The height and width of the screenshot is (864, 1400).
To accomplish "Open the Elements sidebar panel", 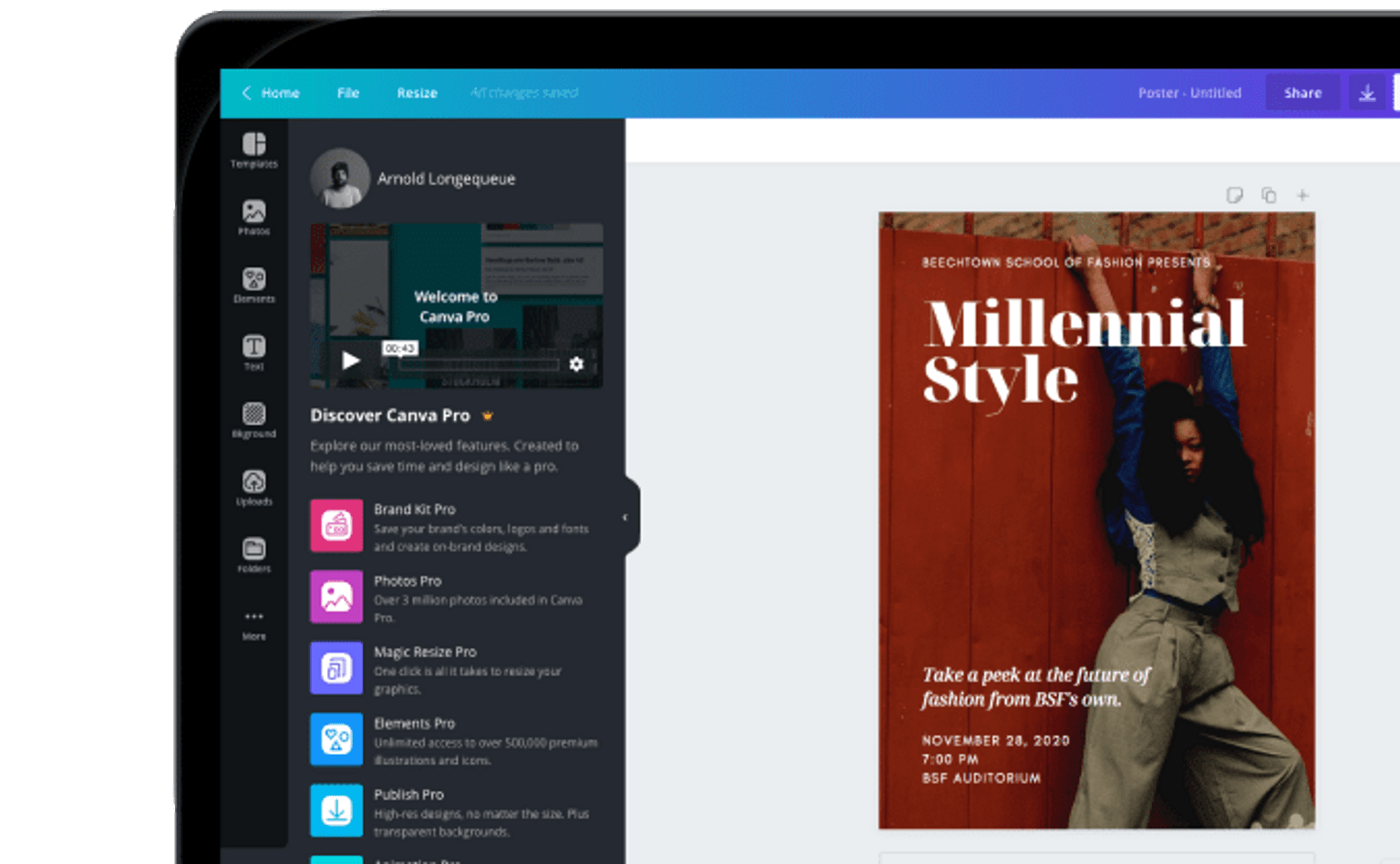I will click(253, 285).
